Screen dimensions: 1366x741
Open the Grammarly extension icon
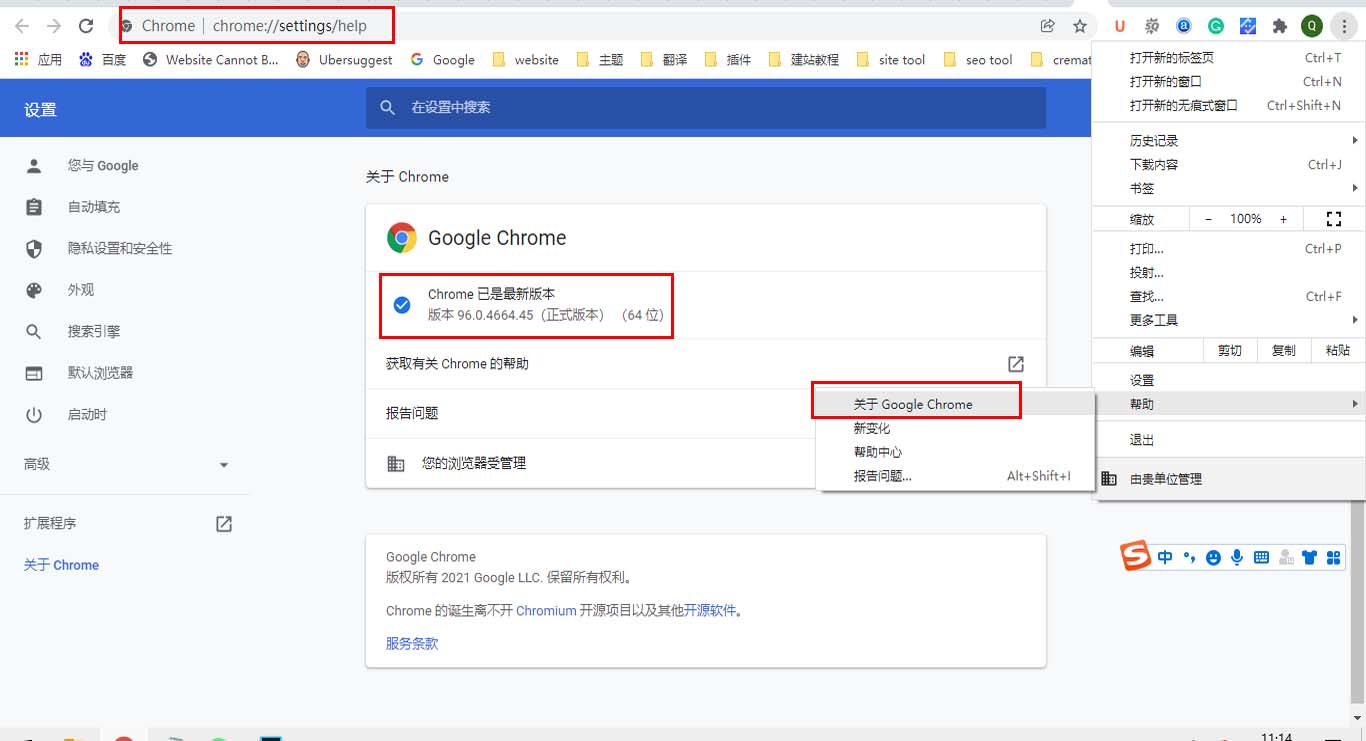click(1216, 25)
